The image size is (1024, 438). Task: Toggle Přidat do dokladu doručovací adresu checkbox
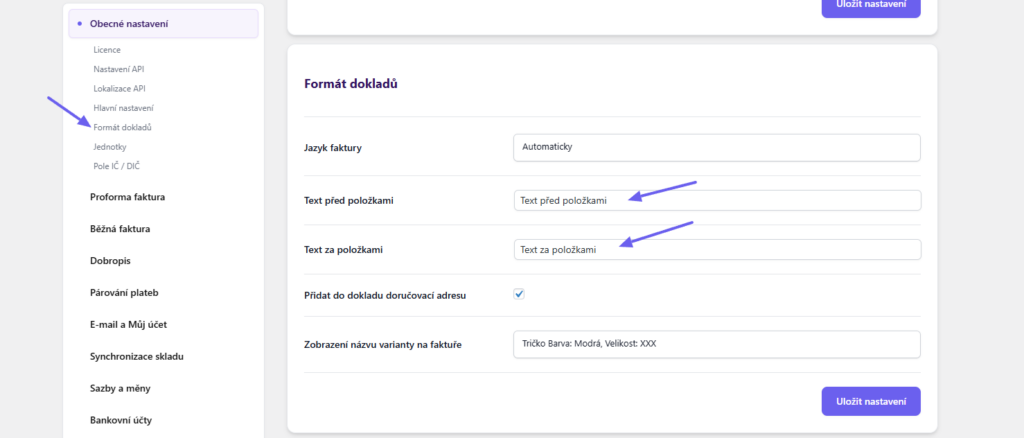(519, 294)
